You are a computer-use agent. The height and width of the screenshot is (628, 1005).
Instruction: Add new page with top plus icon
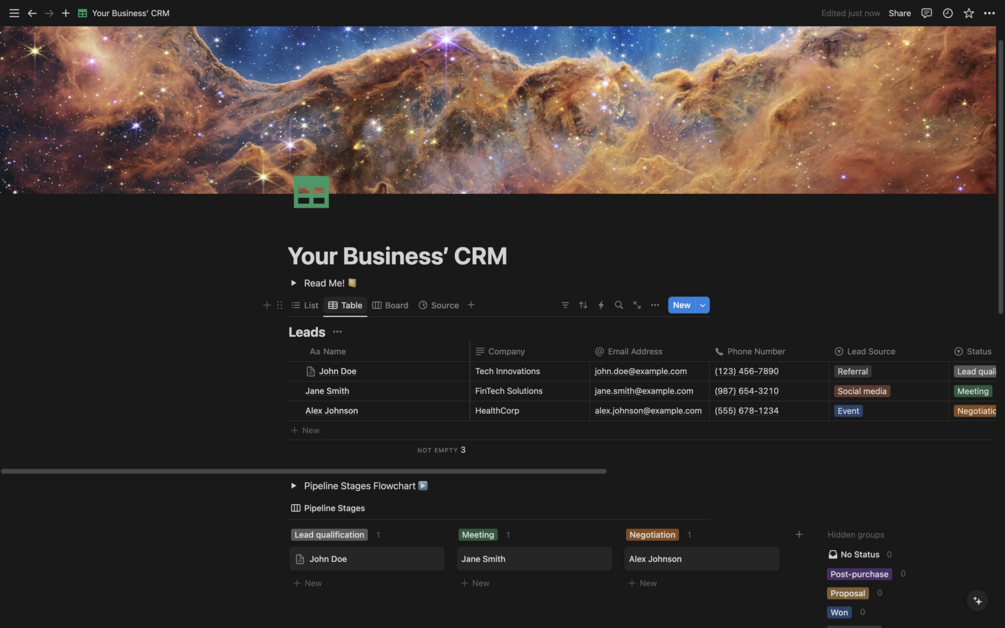pyautogui.click(x=65, y=13)
